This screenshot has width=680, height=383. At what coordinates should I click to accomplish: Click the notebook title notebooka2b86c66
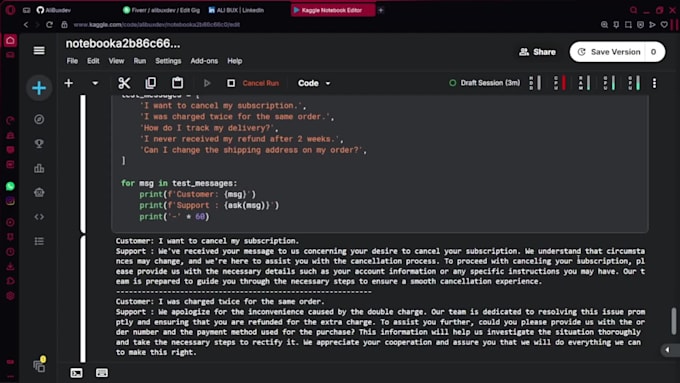pyautogui.click(x=123, y=44)
